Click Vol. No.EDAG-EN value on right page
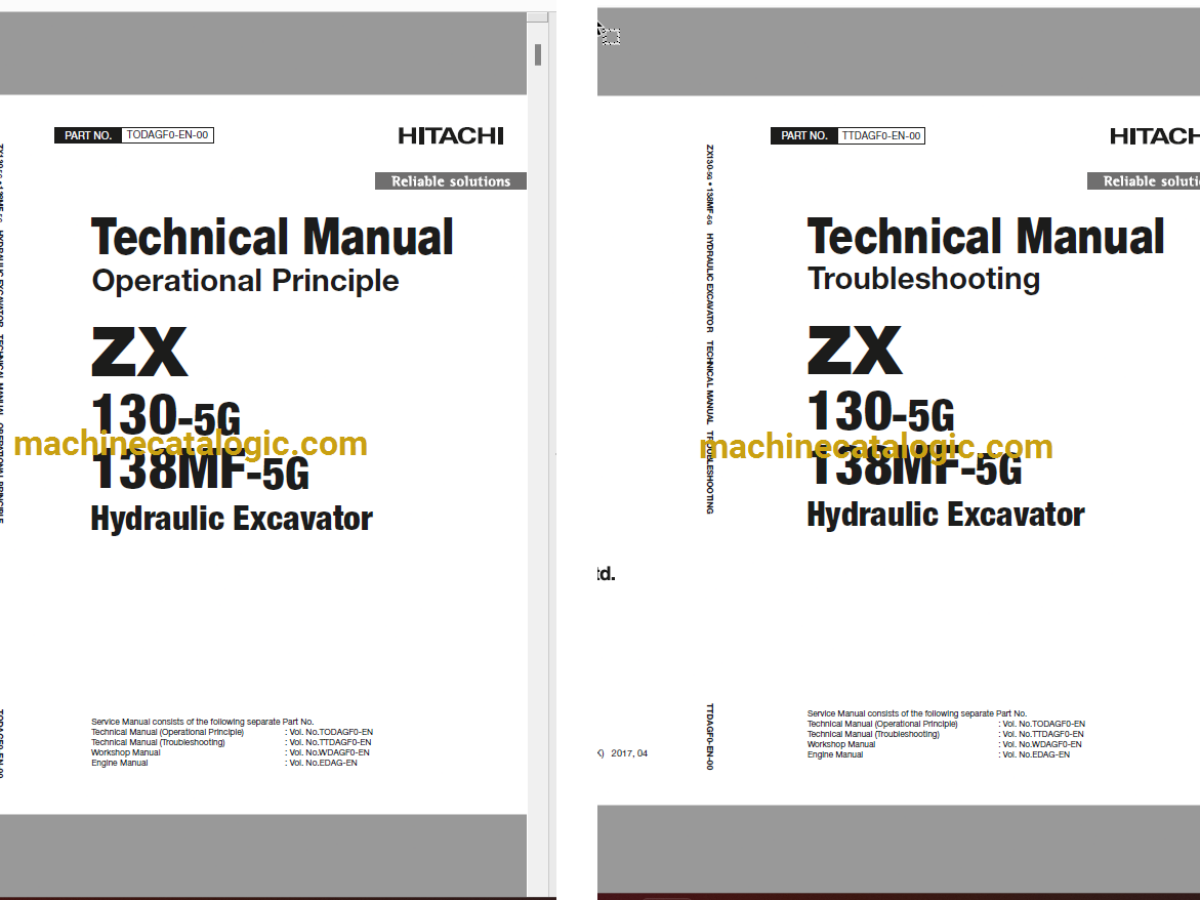Viewport: 1200px width, 900px height. point(1034,755)
